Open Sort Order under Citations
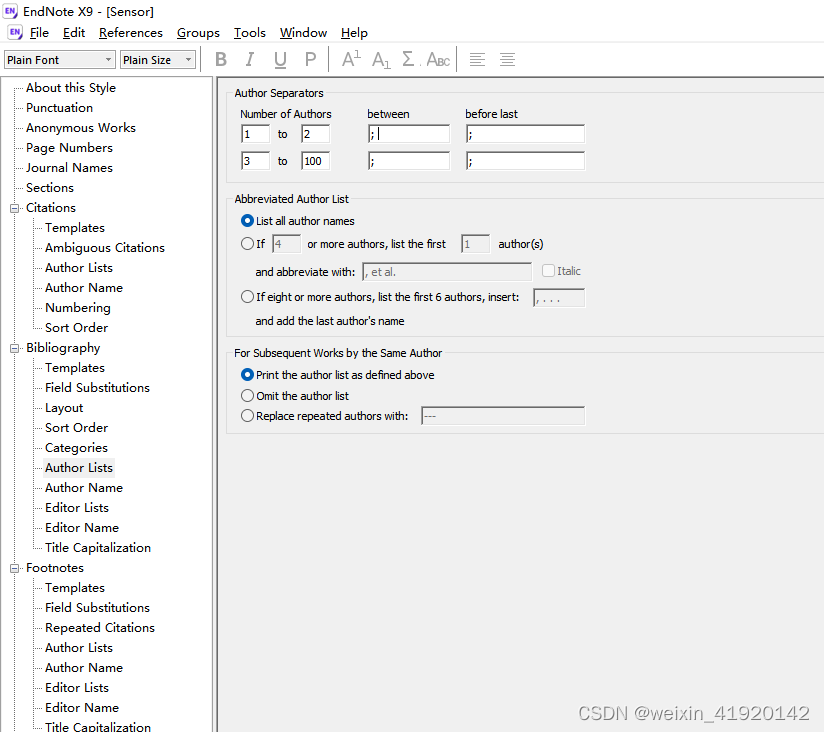824x732 pixels. tap(76, 327)
